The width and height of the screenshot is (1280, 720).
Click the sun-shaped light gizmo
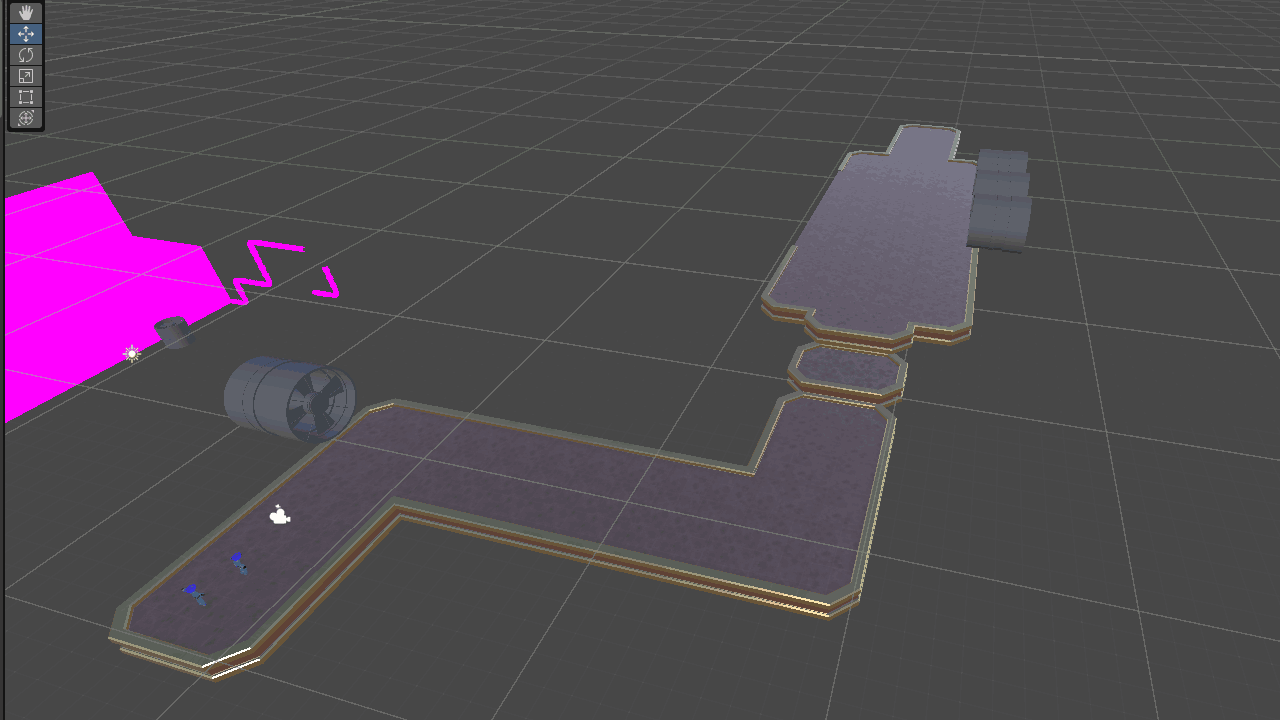click(x=132, y=353)
